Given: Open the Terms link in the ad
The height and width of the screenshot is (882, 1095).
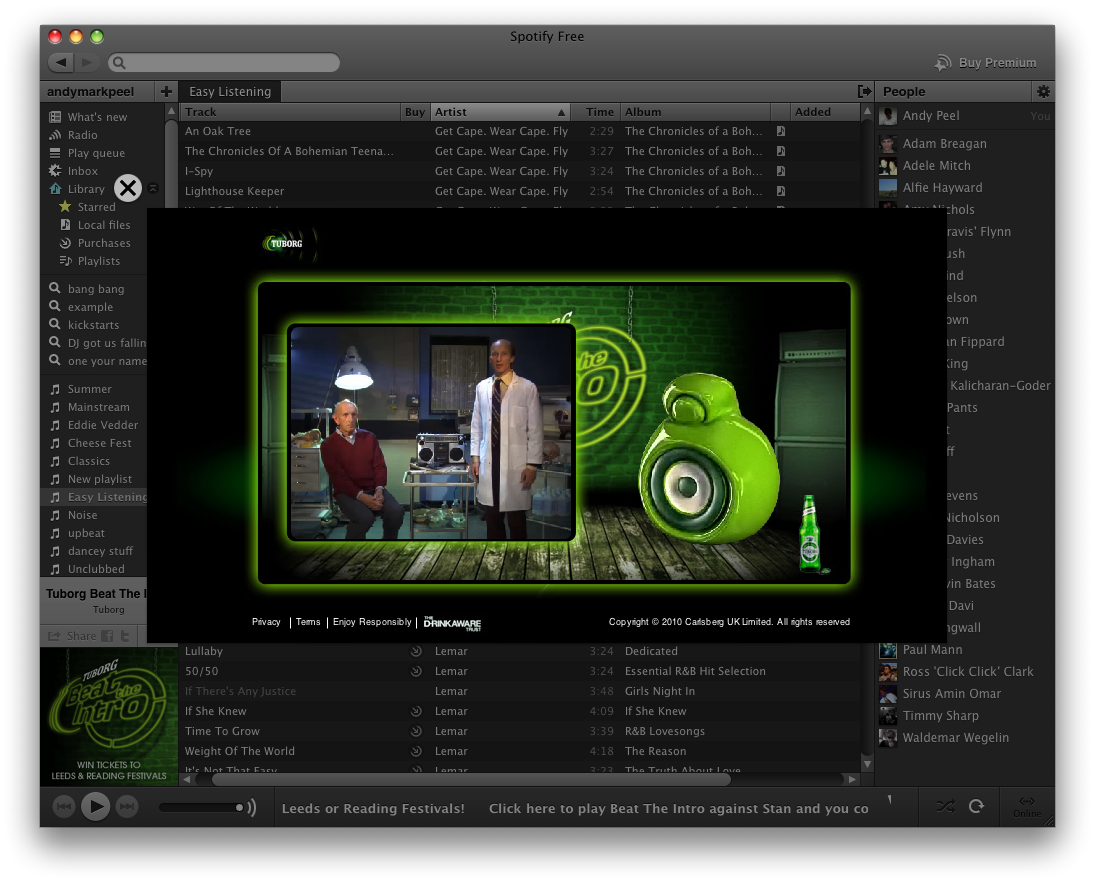Looking at the screenshot, I should tap(308, 622).
